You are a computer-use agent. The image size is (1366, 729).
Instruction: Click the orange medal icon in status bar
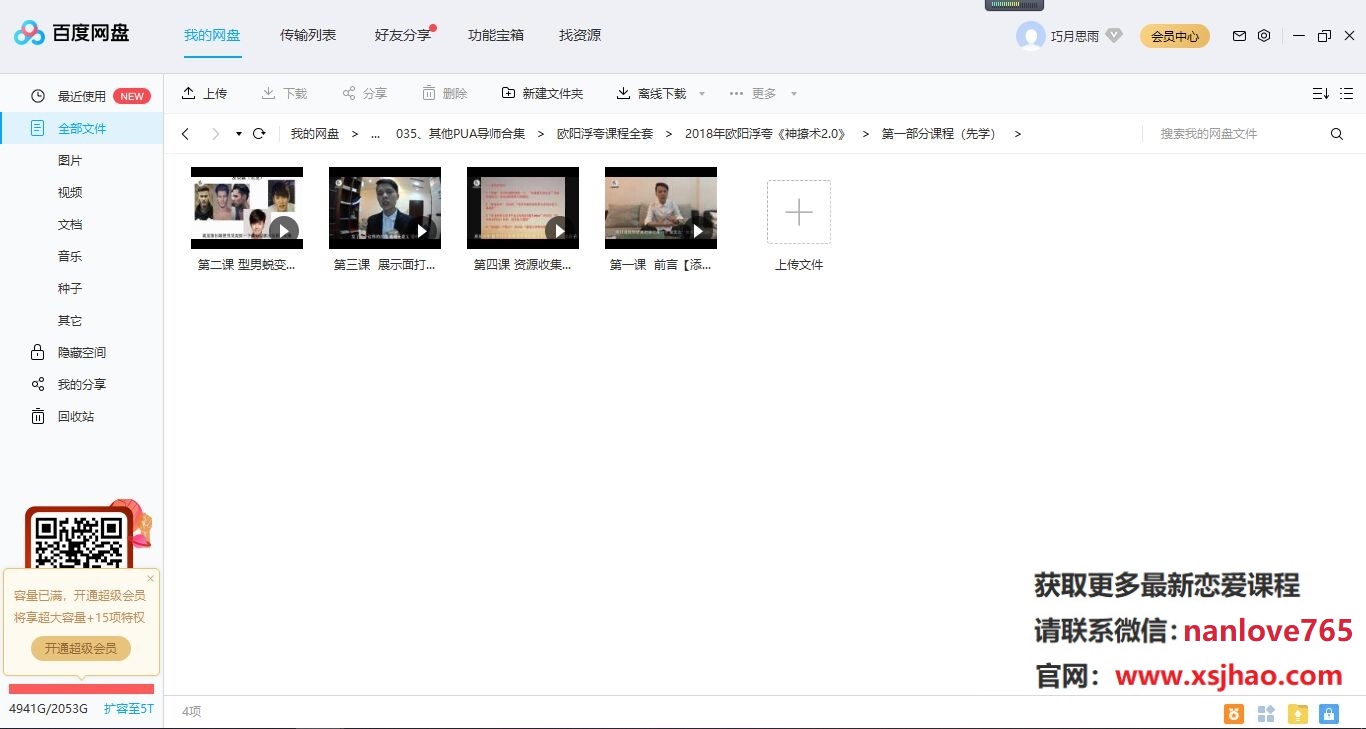tap(1235, 714)
